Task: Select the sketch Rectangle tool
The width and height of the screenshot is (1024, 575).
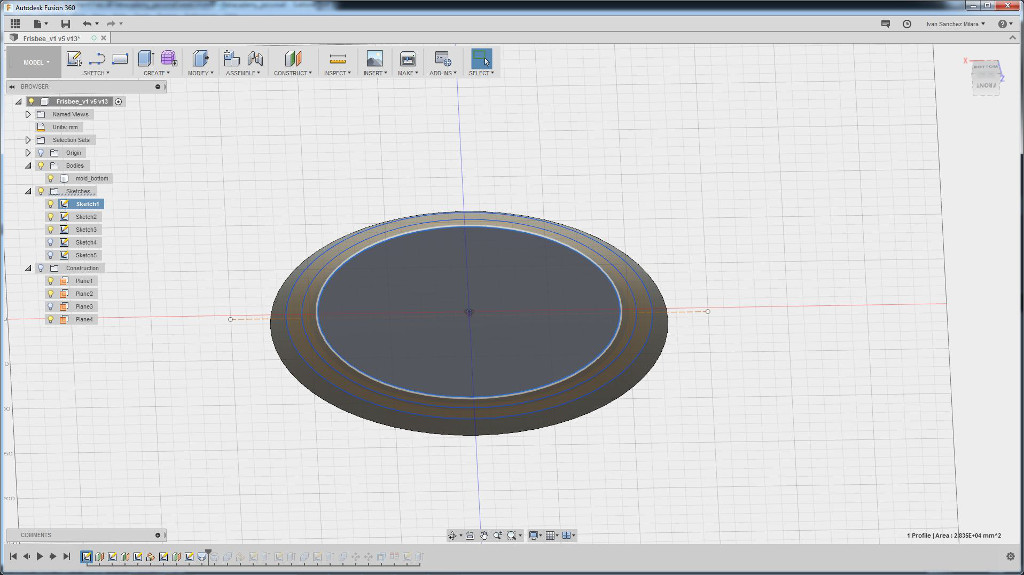Action: [x=120, y=59]
